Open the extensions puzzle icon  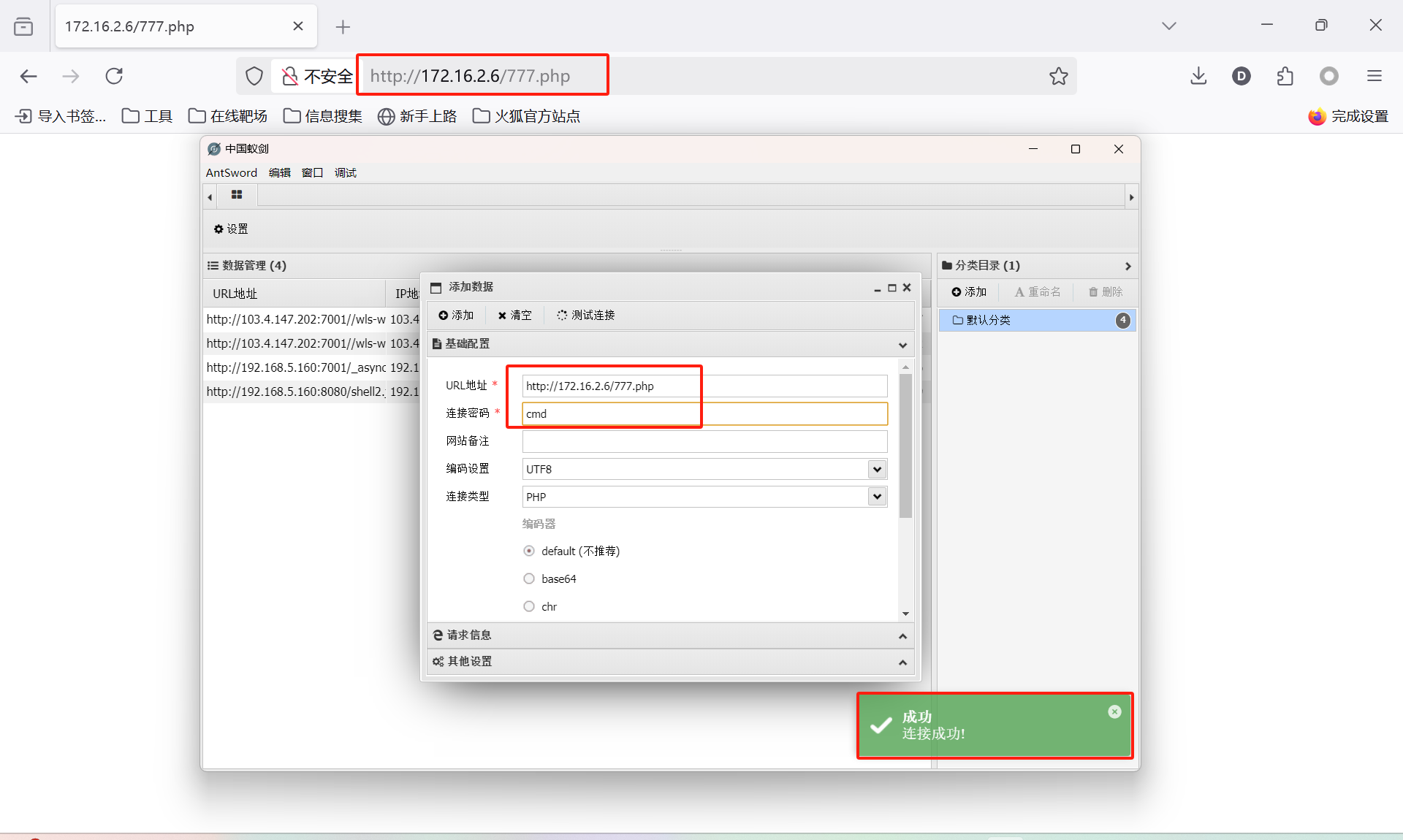point(1285,76)
